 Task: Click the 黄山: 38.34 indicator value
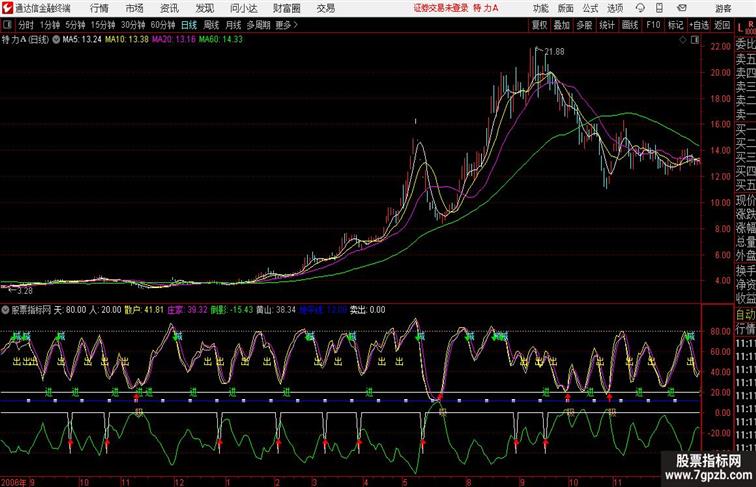pos(276,310)
